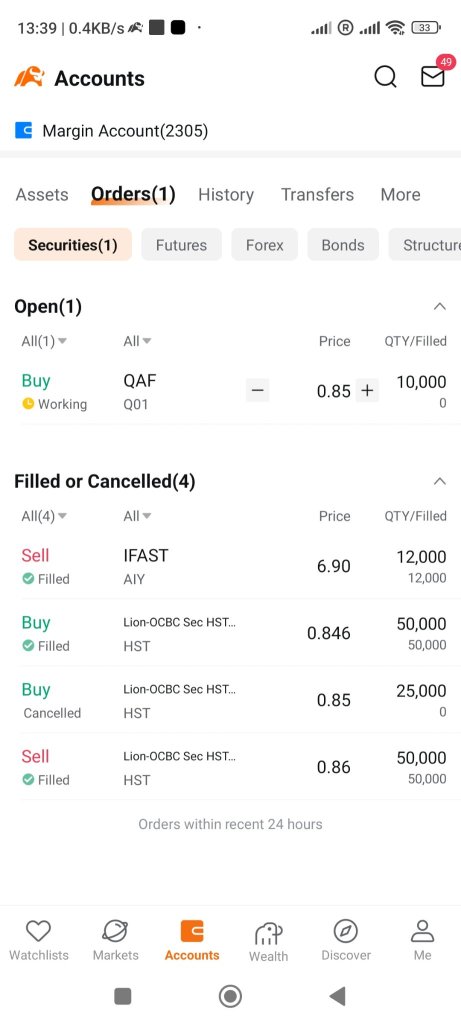Decrease QAF order price with minus
Screen dimensions: 461x1024
click(258, 391)
